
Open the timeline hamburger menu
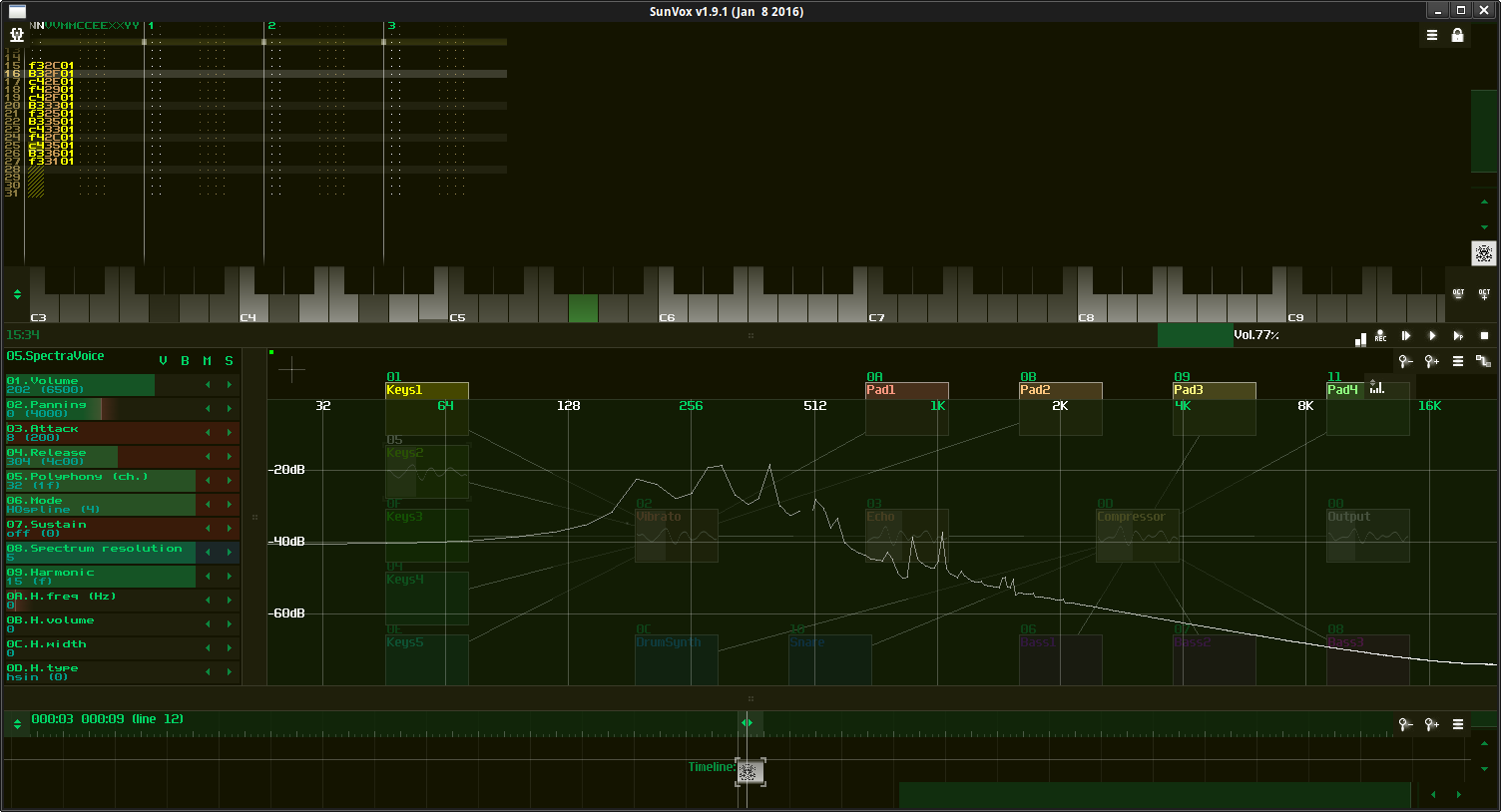[1458, 724]
